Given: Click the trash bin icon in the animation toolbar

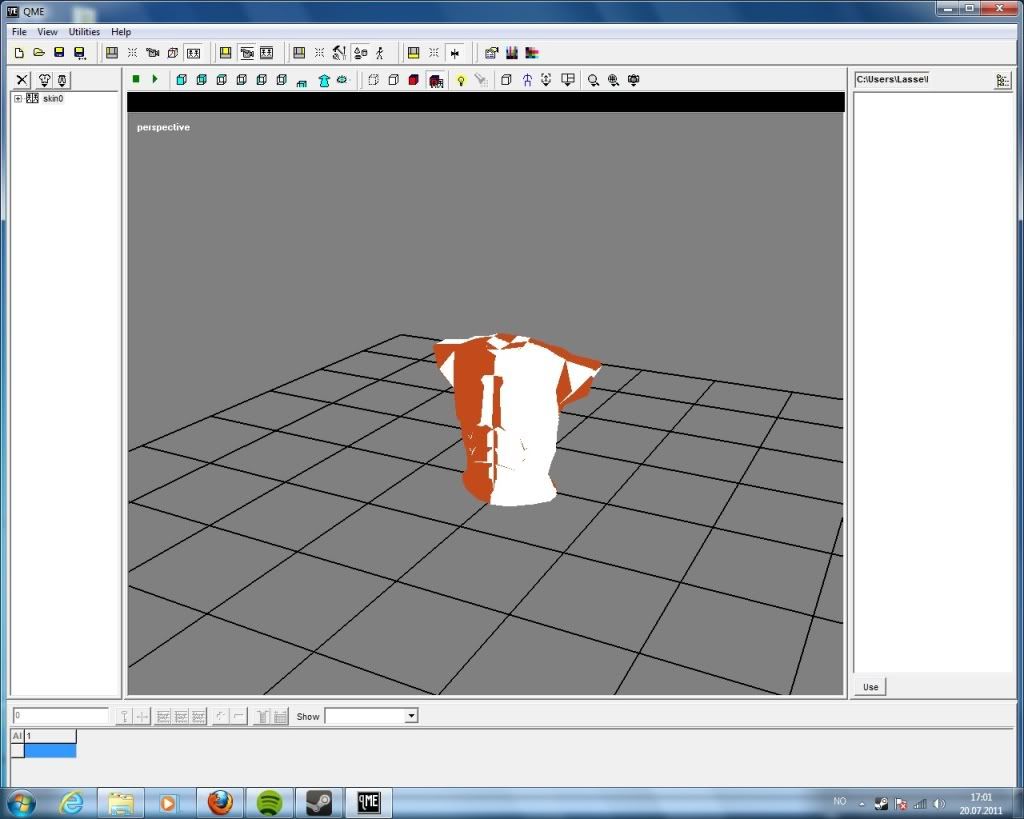Looking at the screenshot, I should tap(263, 716).
